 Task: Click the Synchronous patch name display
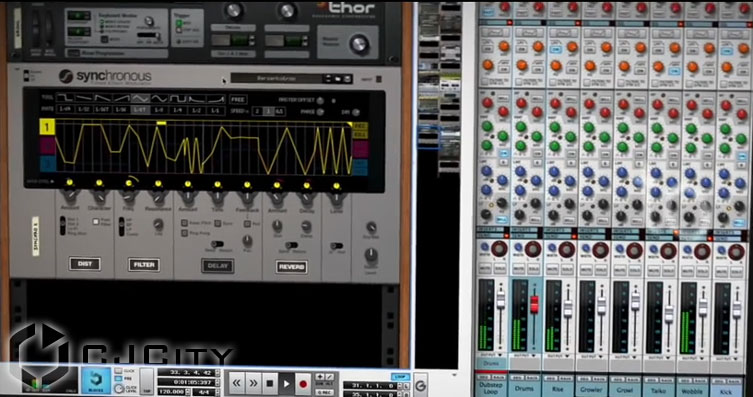277,78
